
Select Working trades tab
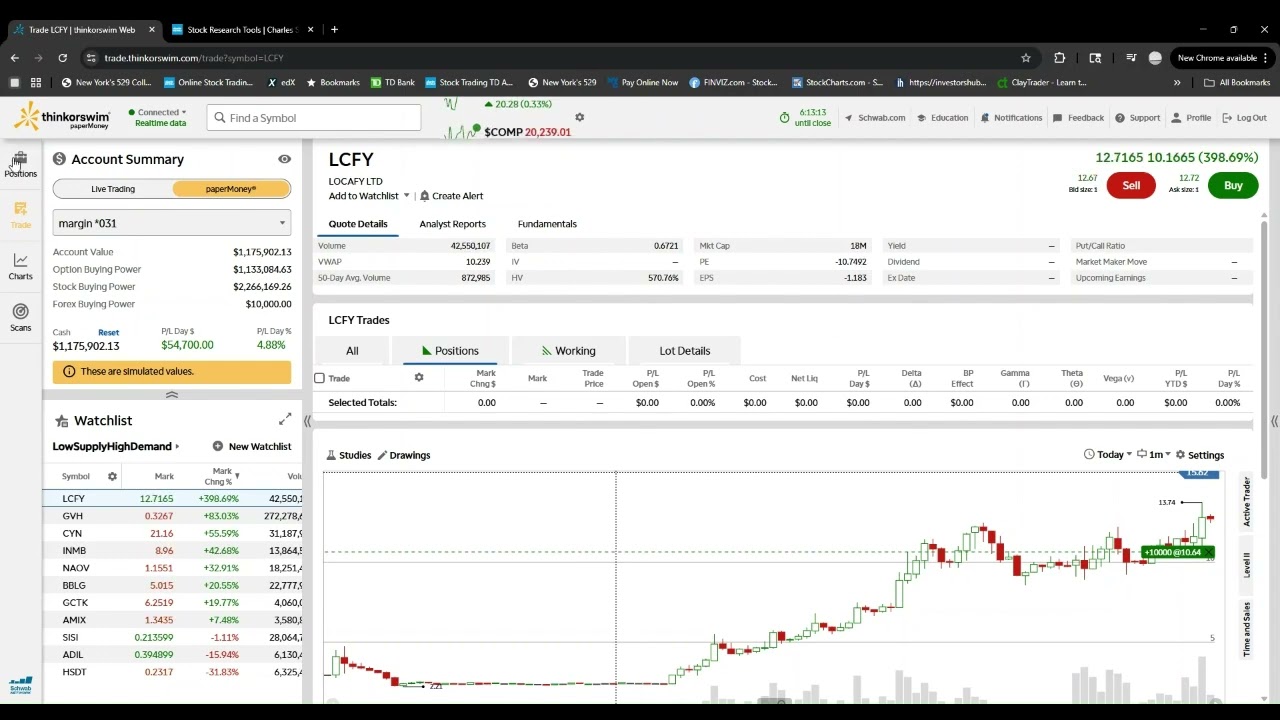point(568,351)
